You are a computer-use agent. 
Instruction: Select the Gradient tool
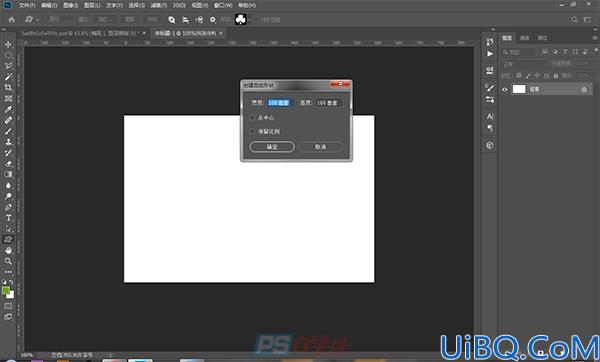[x=8, y=174]
